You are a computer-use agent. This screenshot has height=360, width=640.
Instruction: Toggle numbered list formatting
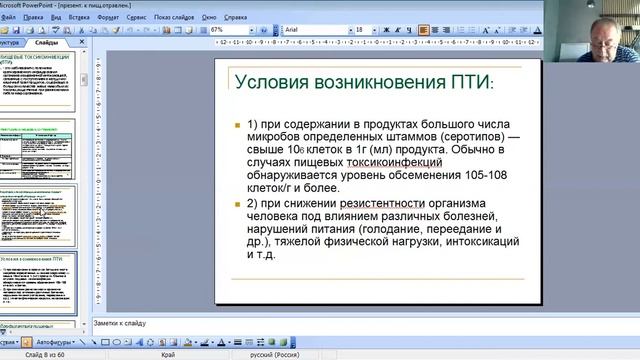click(460, 30)
